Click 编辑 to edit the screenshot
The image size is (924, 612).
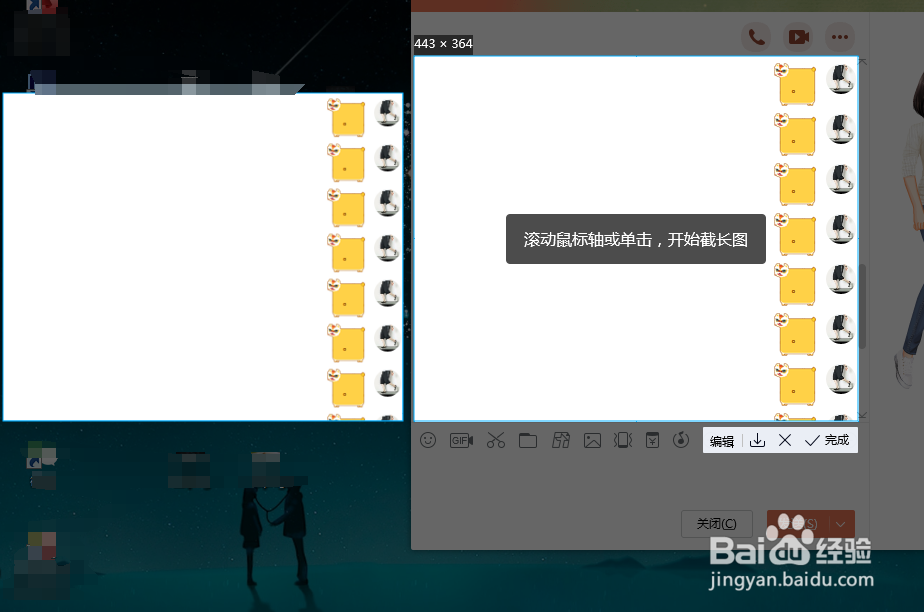(x=722, y=440)
